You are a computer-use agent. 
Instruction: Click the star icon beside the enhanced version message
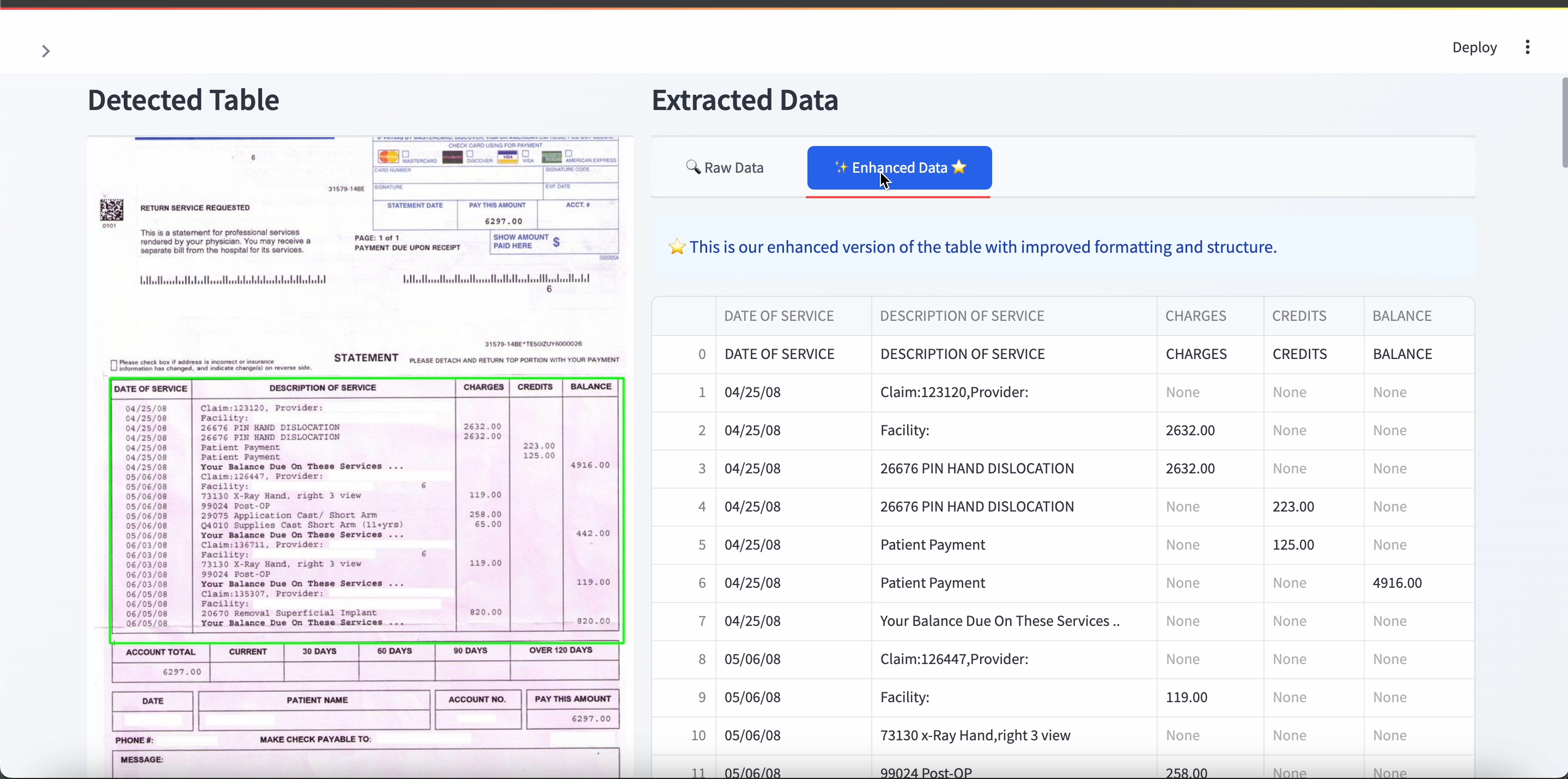(677, 247)
